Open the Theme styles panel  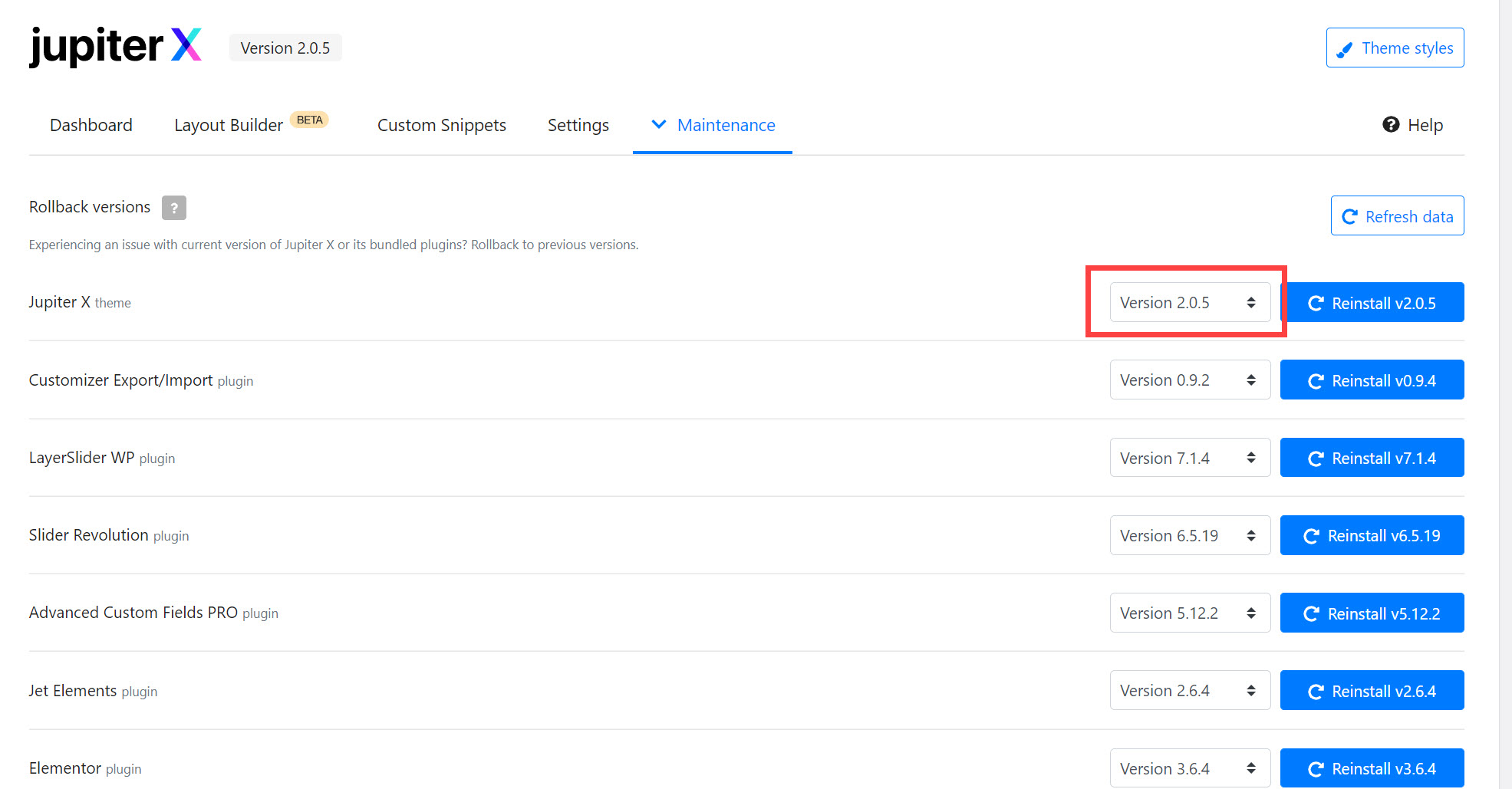(1395, 48)
